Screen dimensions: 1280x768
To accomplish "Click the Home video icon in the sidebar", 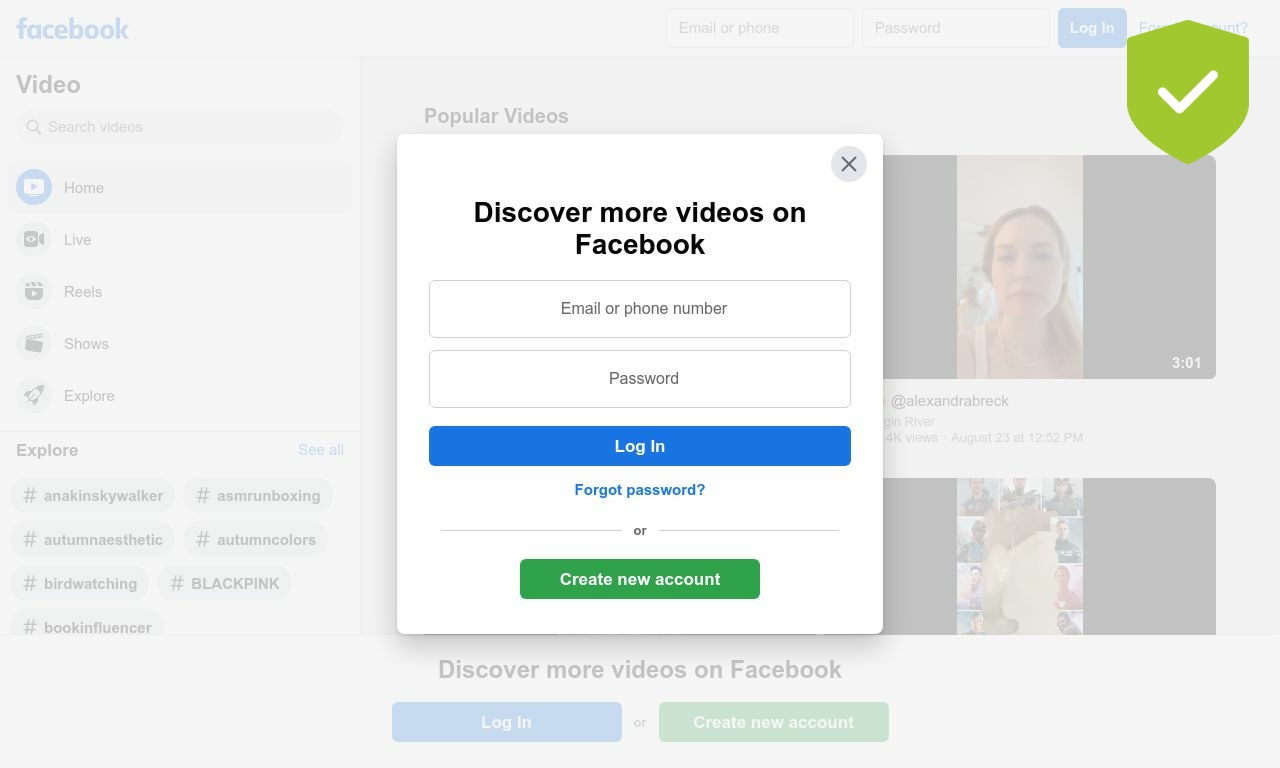I will click(x=34, y=187).
